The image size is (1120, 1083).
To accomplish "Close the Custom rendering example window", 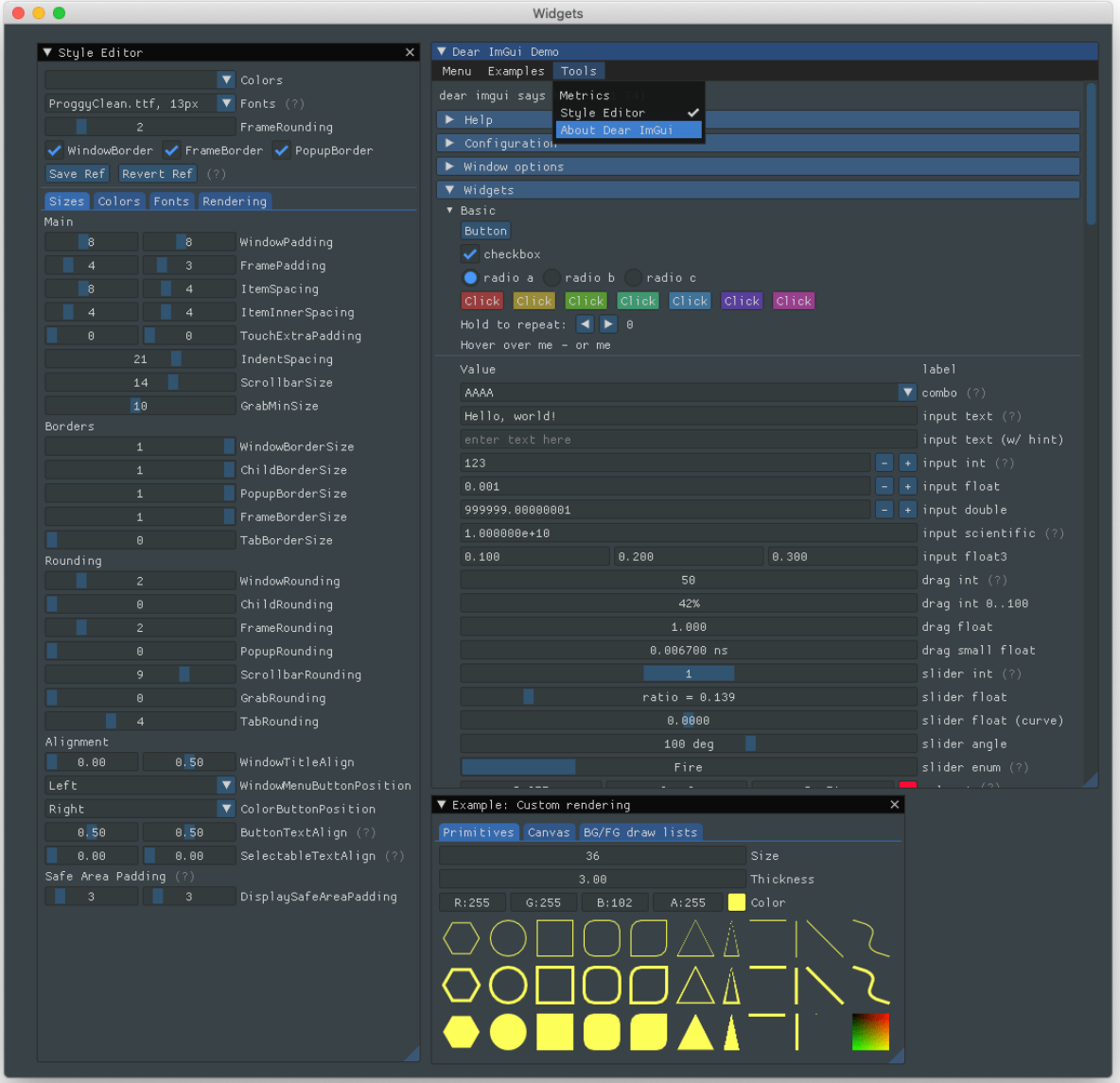I will pos(894,805).
